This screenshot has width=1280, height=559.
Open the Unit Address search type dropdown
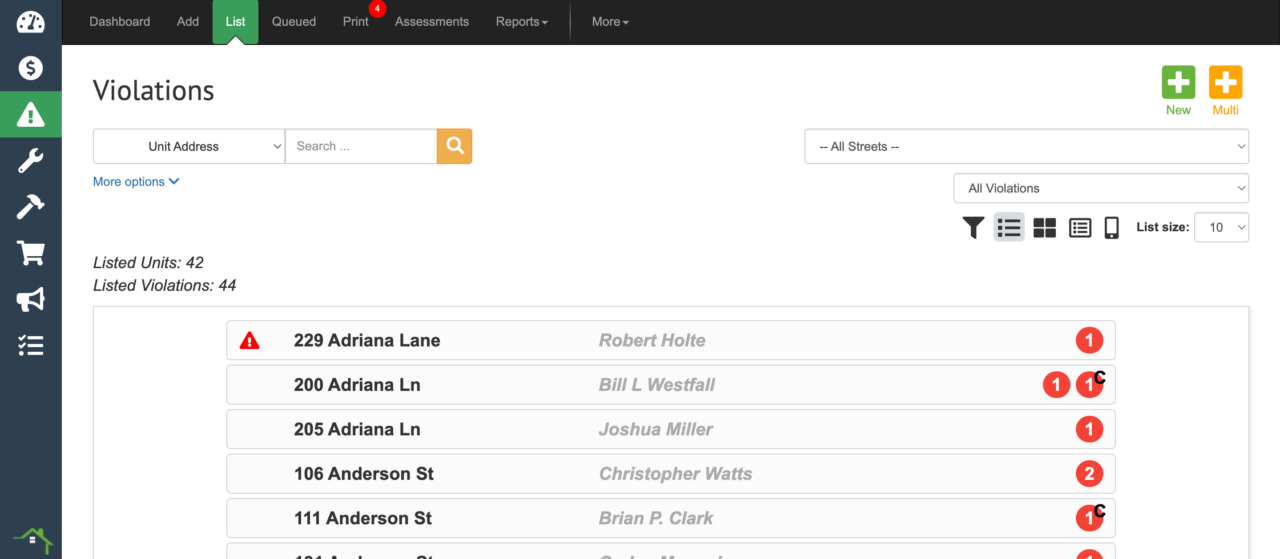189,146
